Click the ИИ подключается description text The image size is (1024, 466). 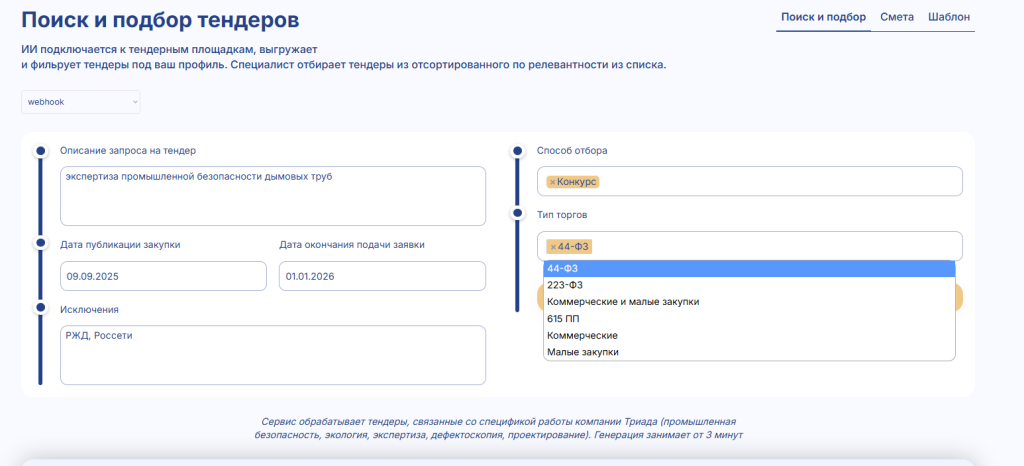point(344,58)
